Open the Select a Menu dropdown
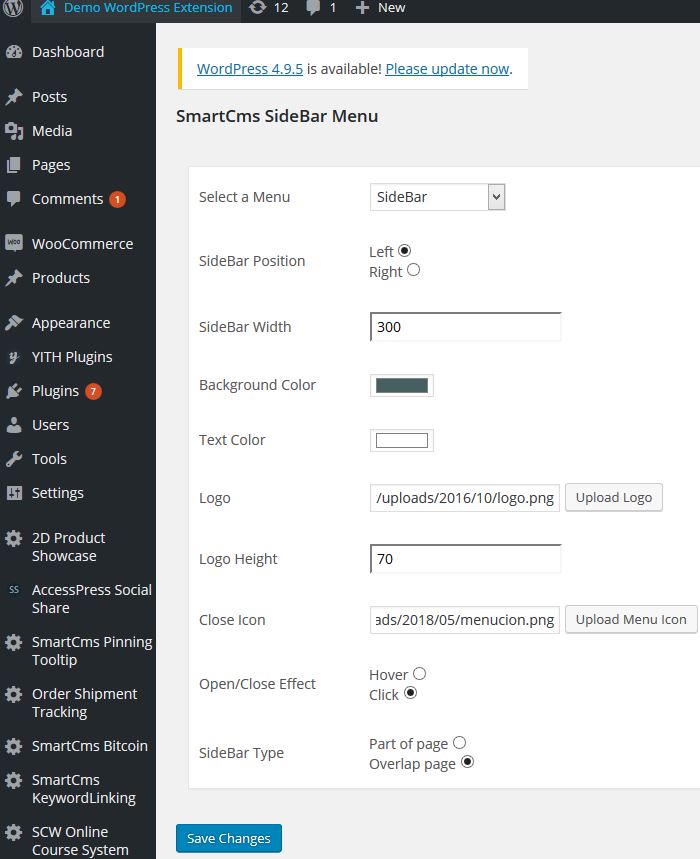 [x=437, y=196]
